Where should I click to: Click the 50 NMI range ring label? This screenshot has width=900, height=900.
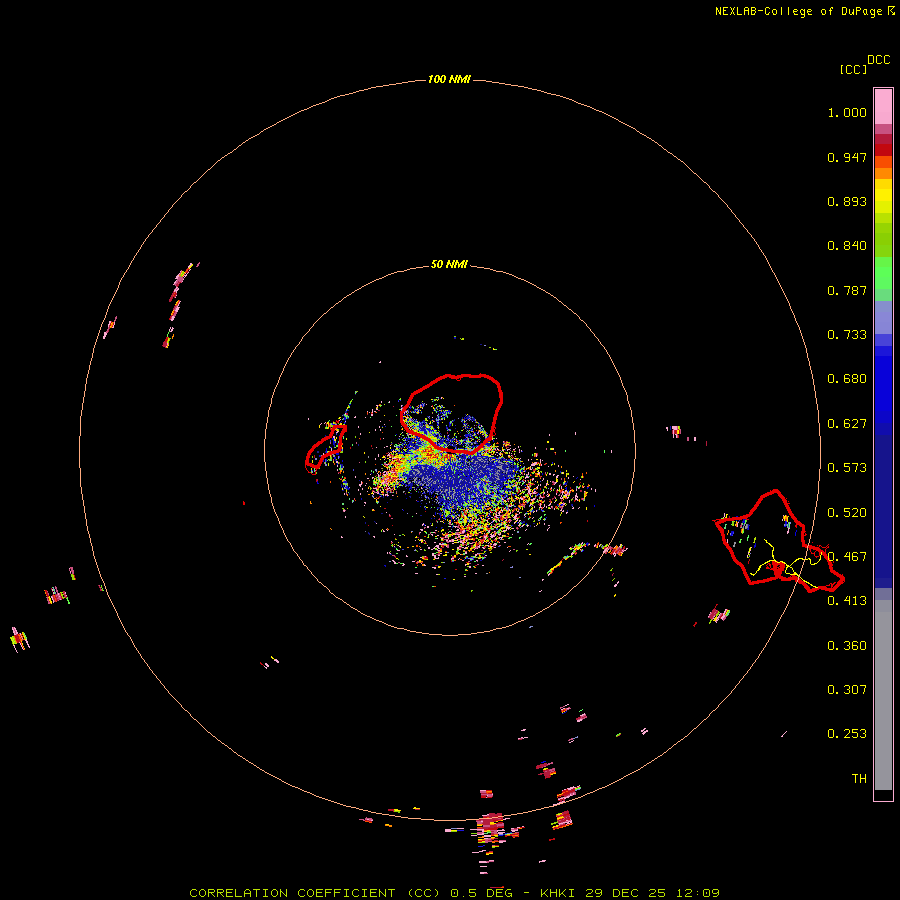point(449,264)
